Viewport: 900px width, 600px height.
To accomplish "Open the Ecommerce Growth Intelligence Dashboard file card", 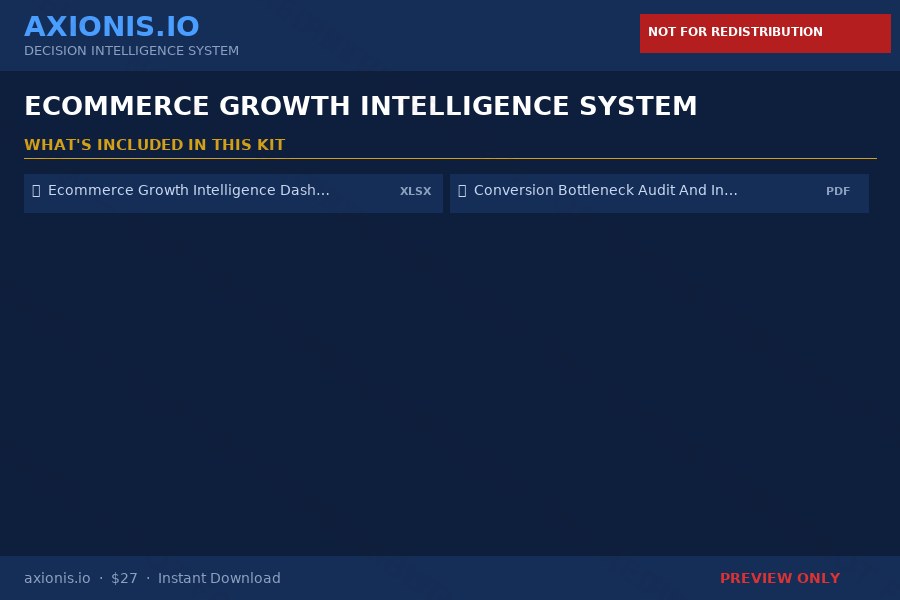I will click(x=234, y=193).
